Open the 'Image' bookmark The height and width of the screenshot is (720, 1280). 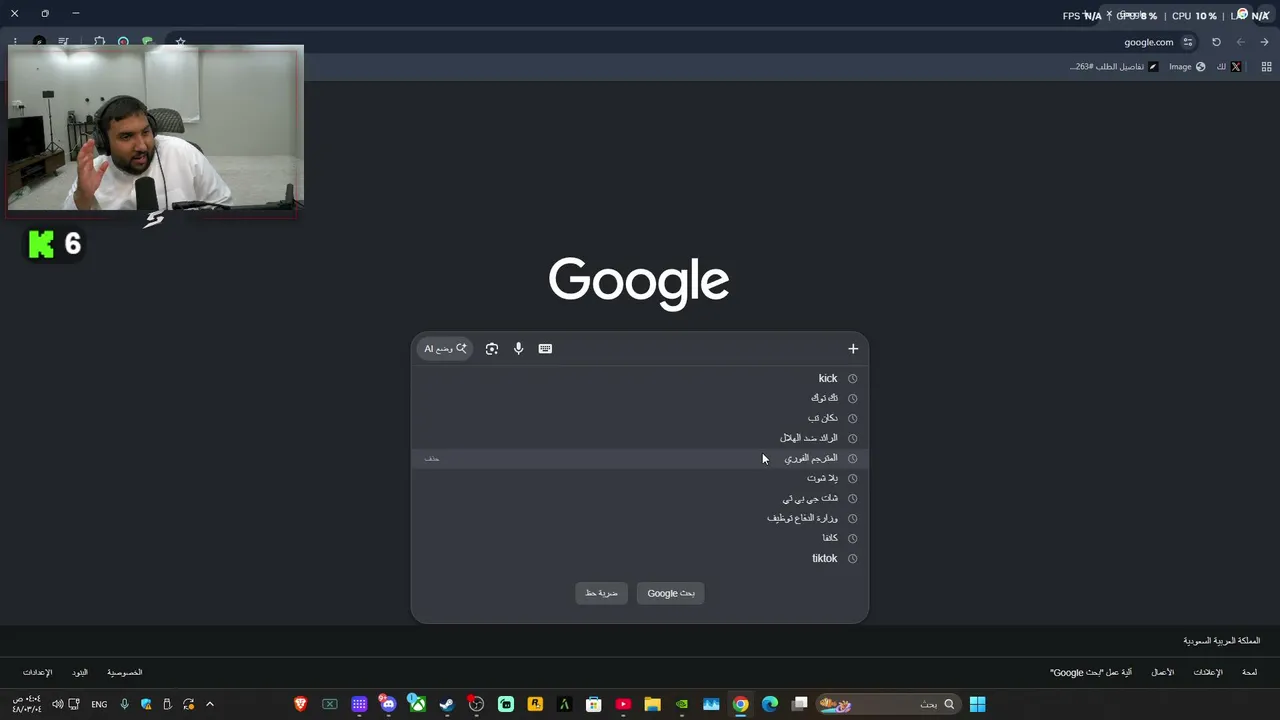tap(1187, 67)
